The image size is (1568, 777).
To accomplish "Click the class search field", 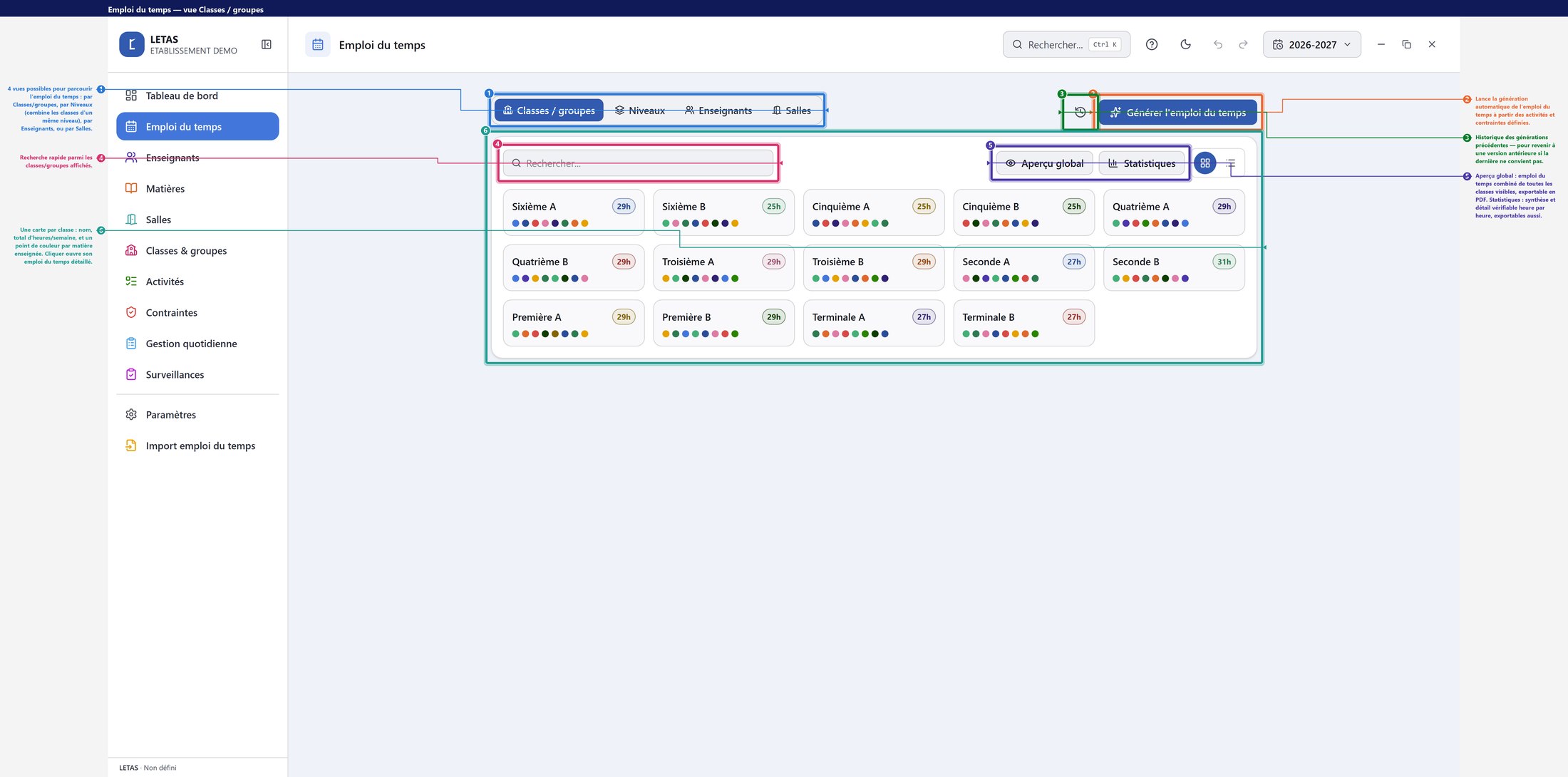I will [638, 163].
